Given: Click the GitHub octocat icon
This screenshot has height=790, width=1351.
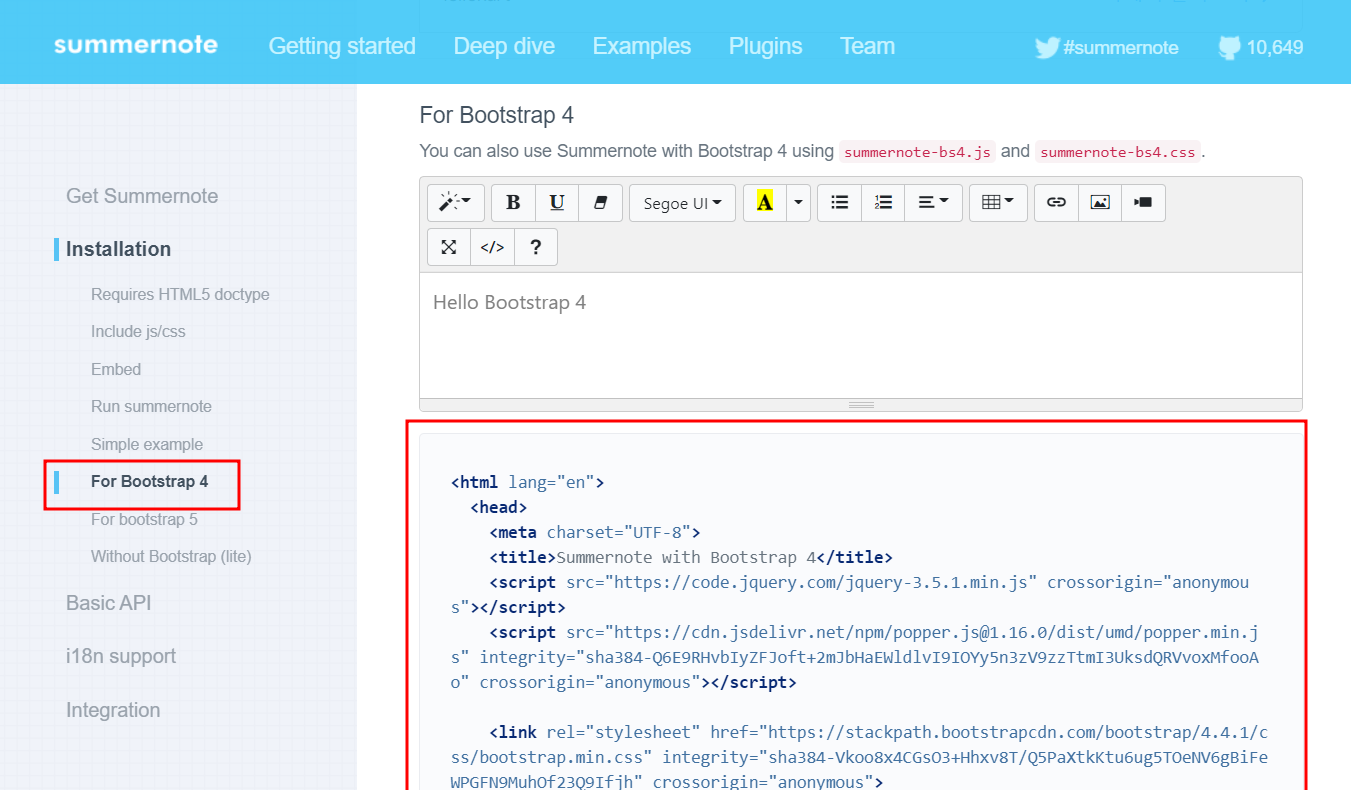Looking at the screenshot, I should tap(1229, 47).
